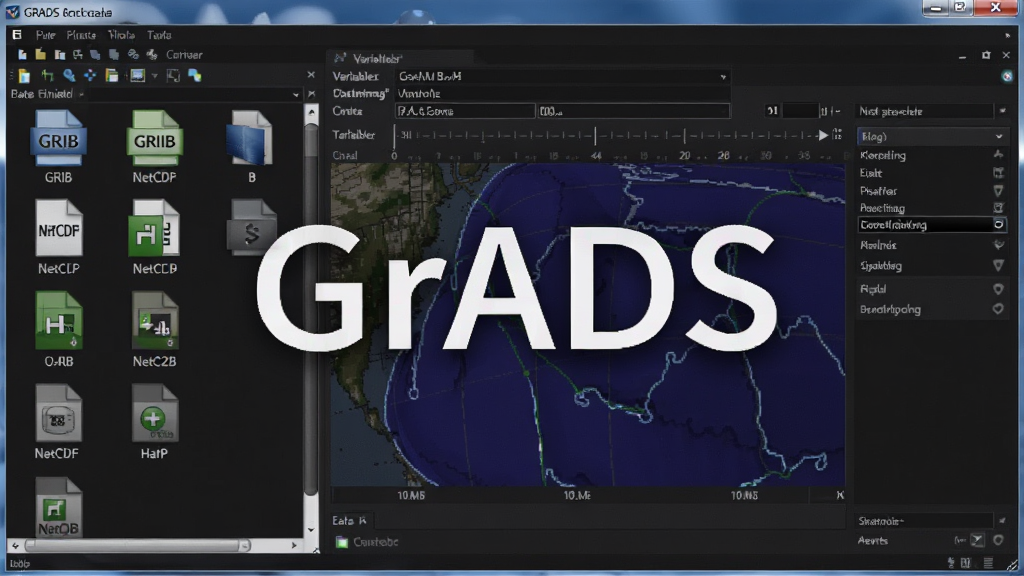Open the Bate Elmistd dropdown arrow
Image resolution: width=1024 pixels, height=576 pixels.
(296, 95)
